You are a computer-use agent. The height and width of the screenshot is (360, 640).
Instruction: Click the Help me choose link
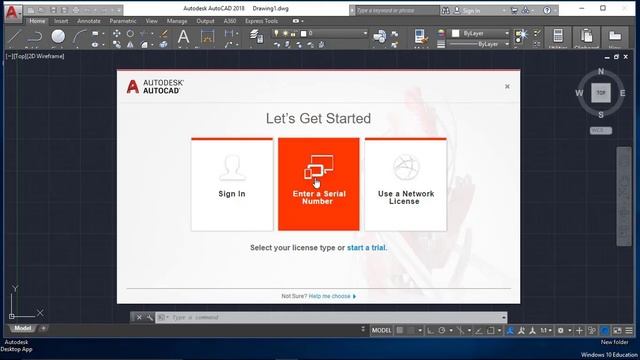332,296
